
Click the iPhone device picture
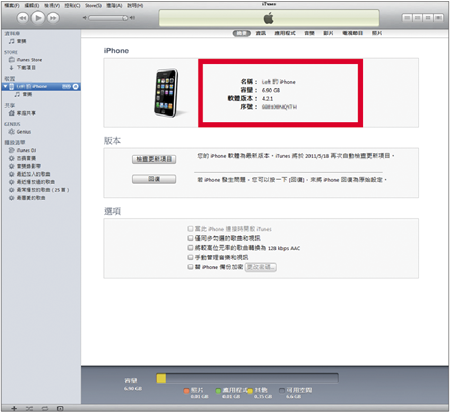pos(166,93)
